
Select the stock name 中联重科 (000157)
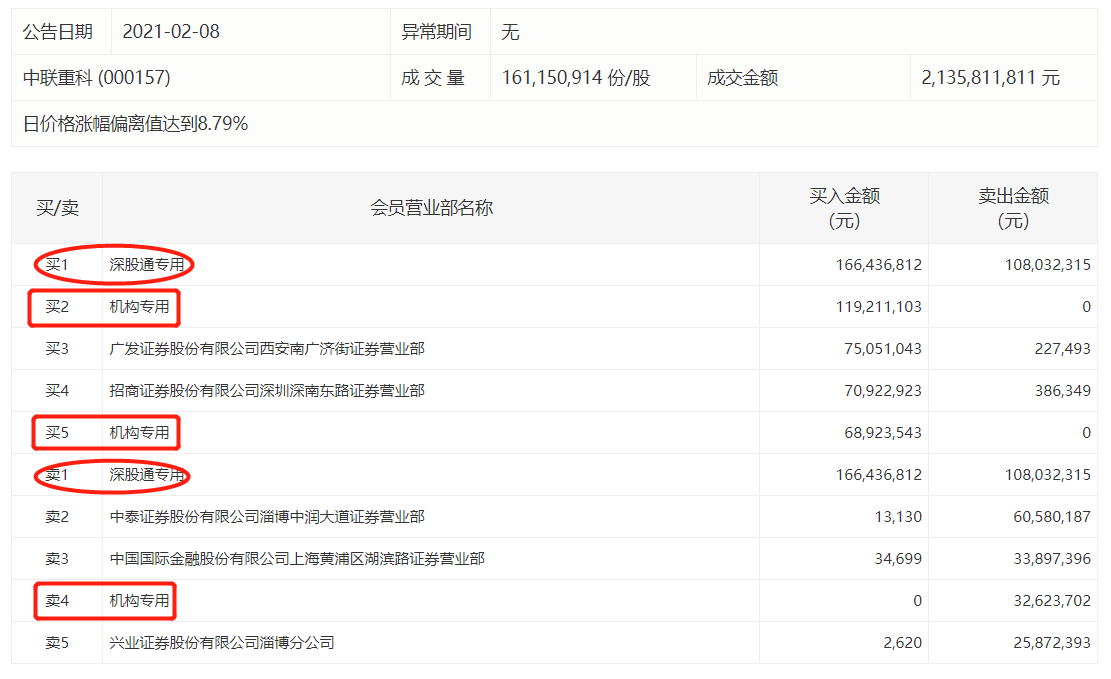97,78
